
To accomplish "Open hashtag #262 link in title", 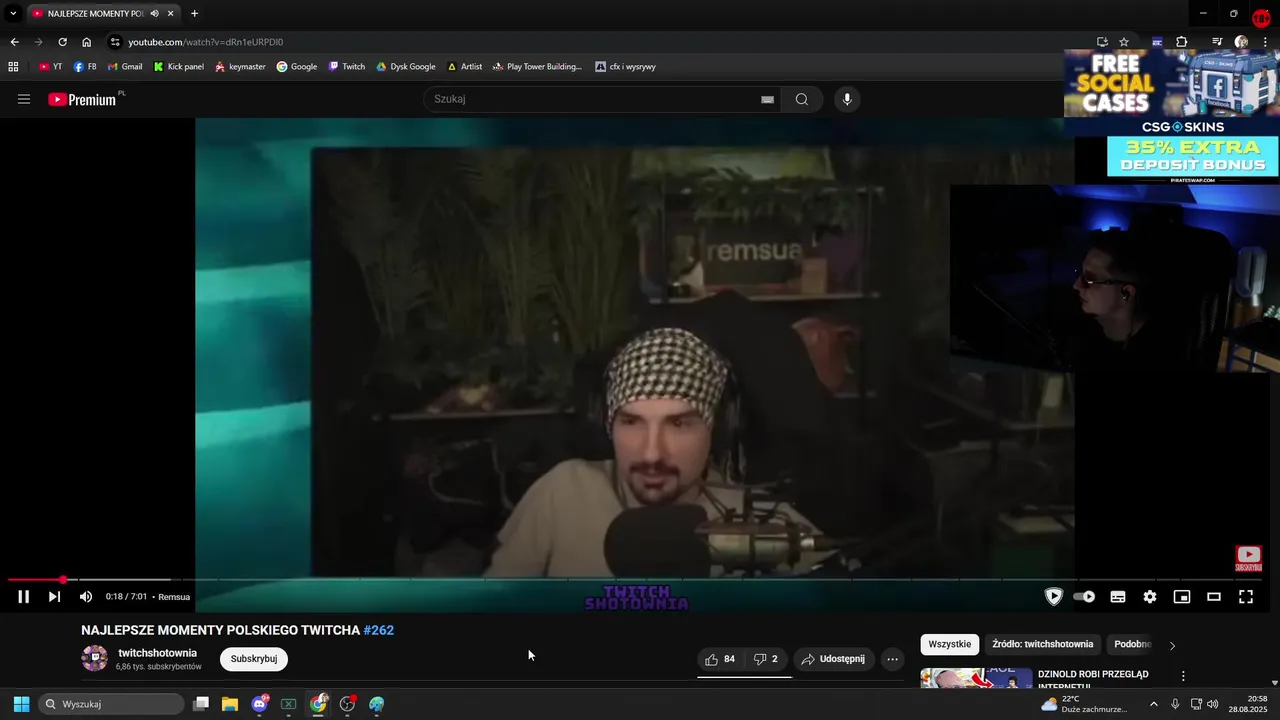I will click(x=378, y=630).
